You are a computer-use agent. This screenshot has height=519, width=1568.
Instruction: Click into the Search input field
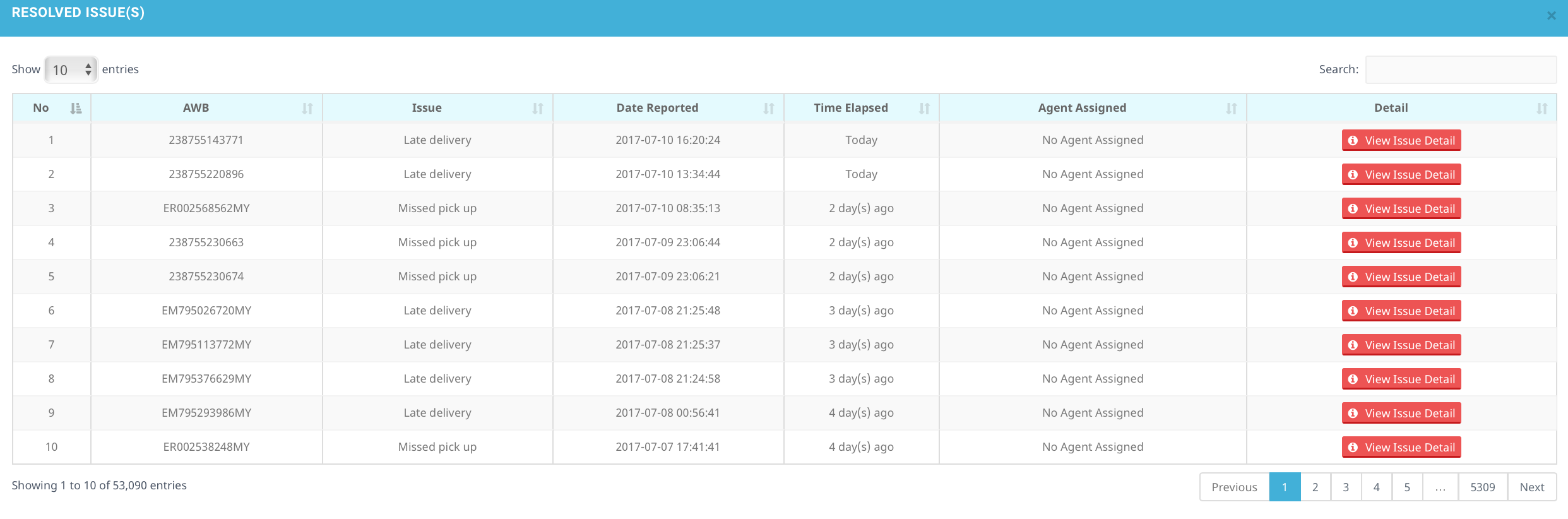click(x=1460, y=69)
